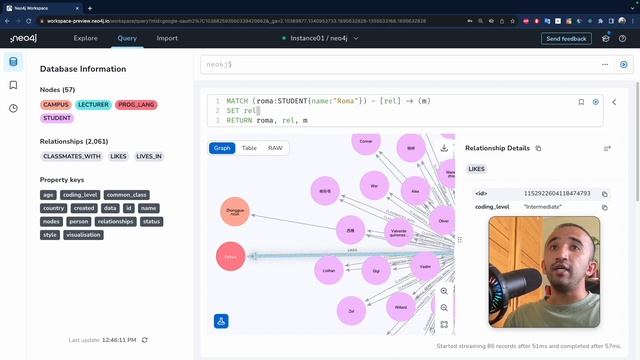Focus the top neo4j$ query input
Image resolution: width=640 pixels, height=360 pixels.
point(400,64)
